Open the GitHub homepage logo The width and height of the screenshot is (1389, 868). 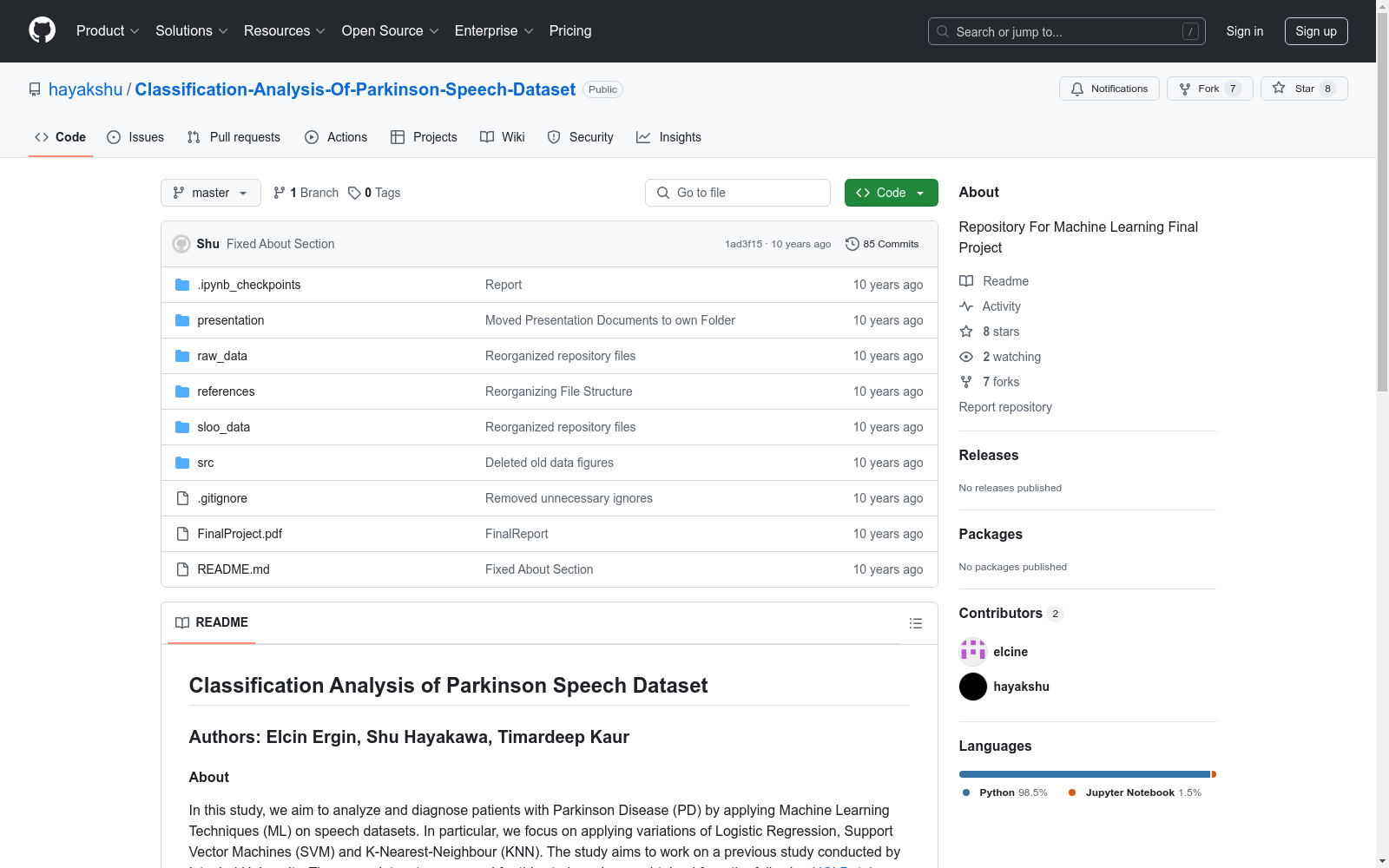click(42, 30)
